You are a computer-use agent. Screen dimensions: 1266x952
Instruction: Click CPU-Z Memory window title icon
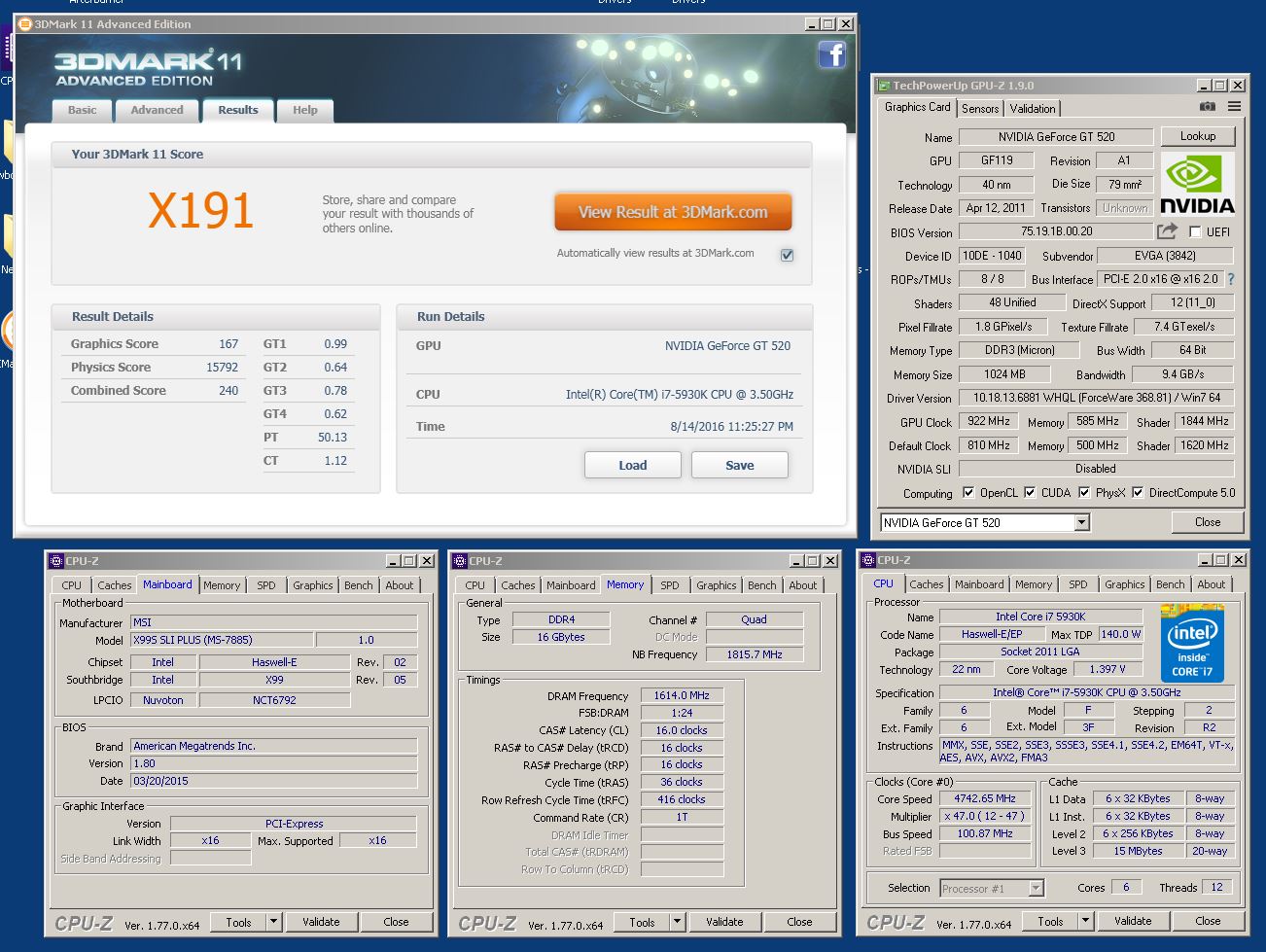point(460,561)
